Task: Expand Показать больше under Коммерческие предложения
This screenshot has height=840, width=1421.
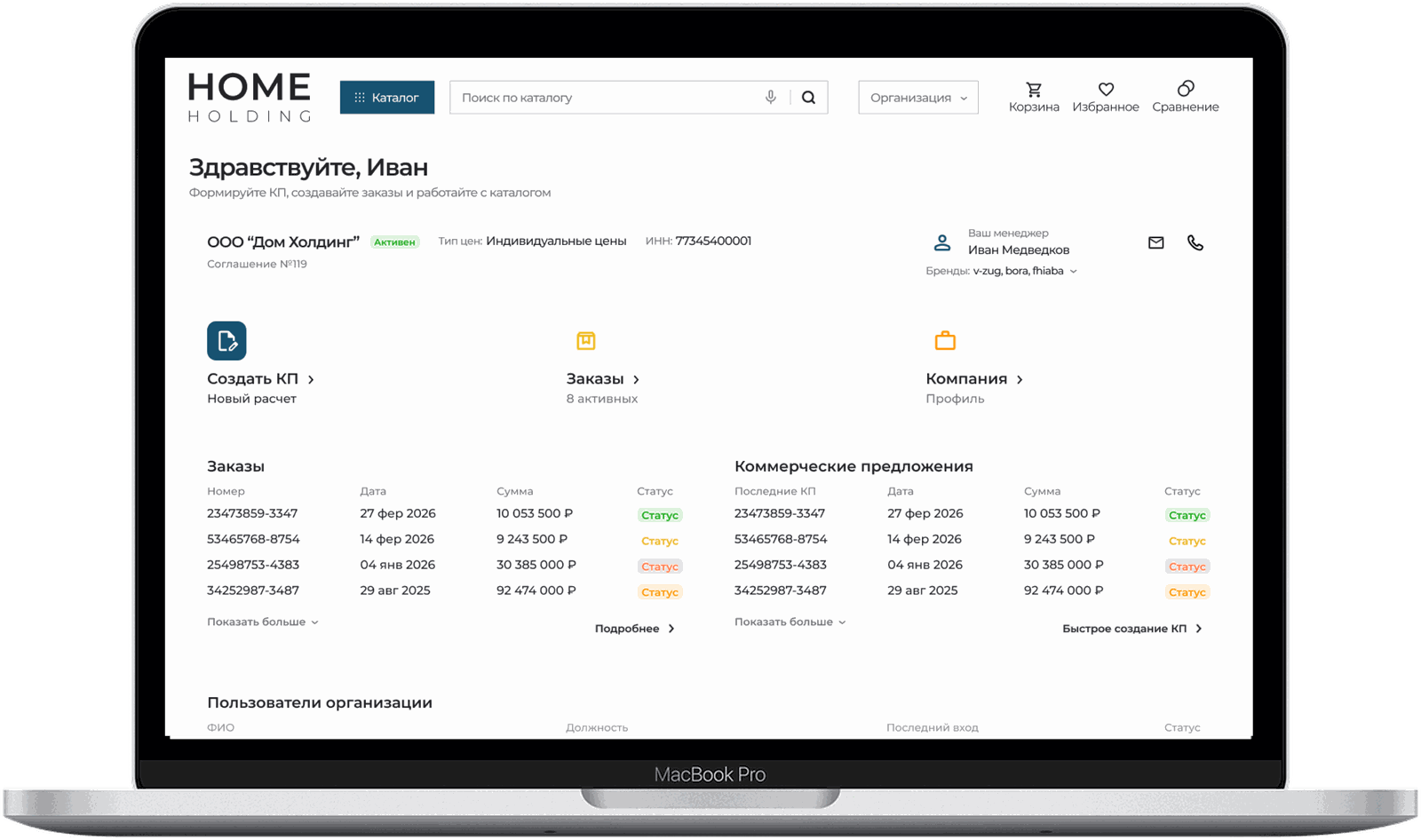Action: click(x=790, y=622)
